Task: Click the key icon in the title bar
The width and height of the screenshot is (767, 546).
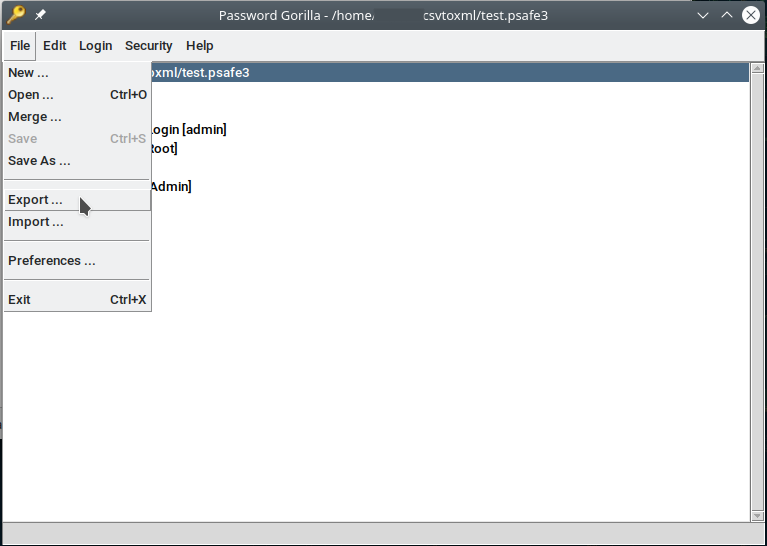Action: coord(16,15)
